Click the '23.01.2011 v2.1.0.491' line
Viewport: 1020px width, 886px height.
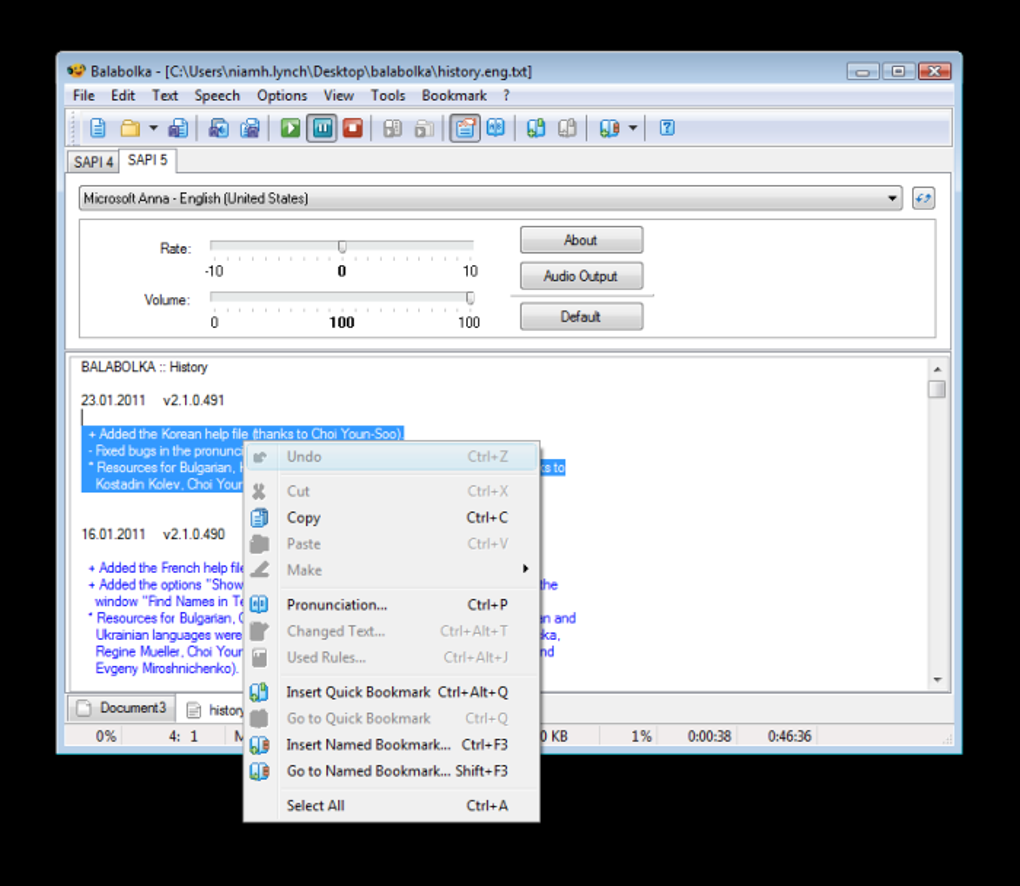click(153, 400)
